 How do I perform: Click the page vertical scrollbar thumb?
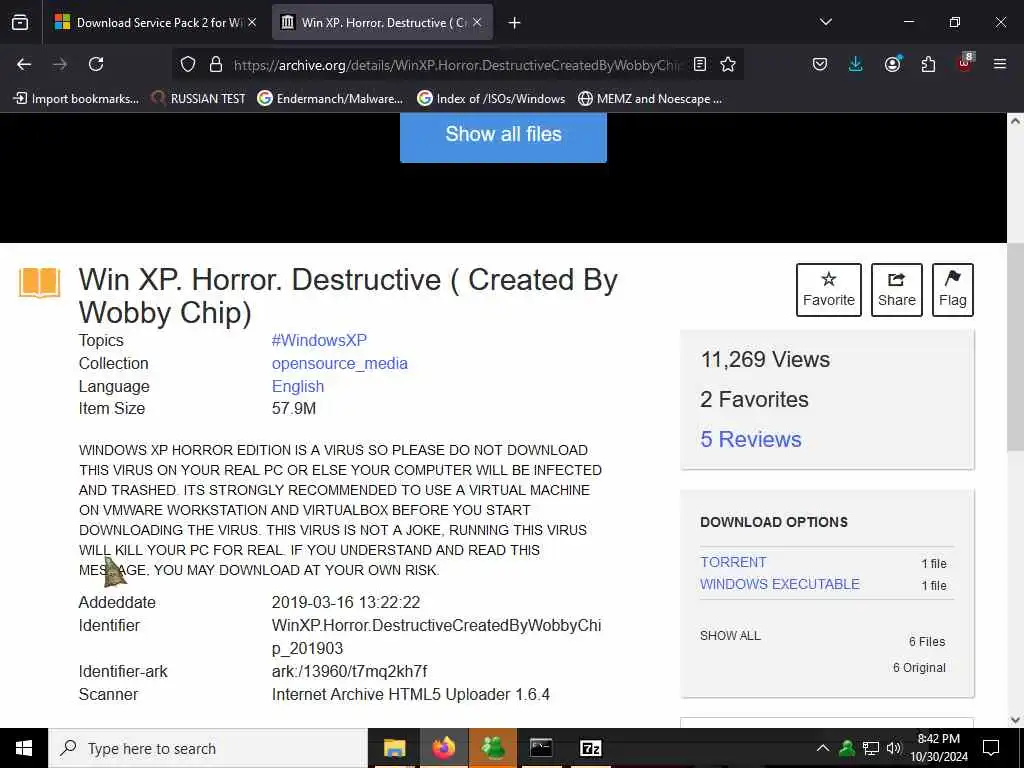click(1015, 346)
